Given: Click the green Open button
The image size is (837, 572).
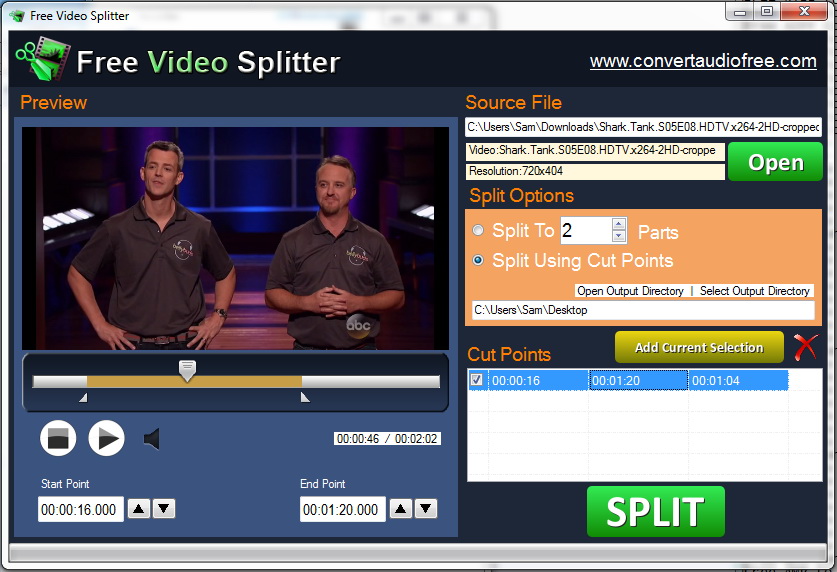Looking at the screenshot, I should point(775,162).
